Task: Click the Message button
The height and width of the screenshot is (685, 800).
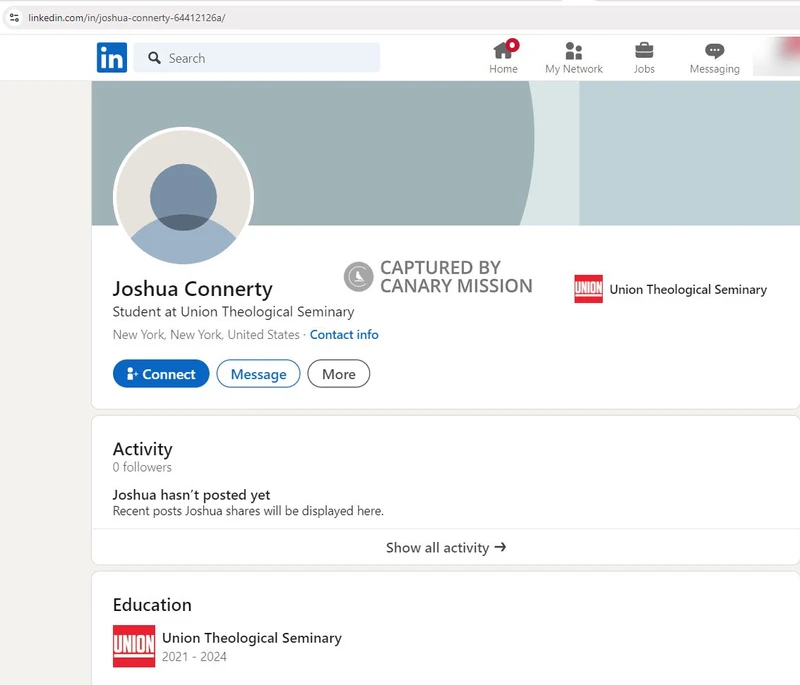Action: coord(258,374)
